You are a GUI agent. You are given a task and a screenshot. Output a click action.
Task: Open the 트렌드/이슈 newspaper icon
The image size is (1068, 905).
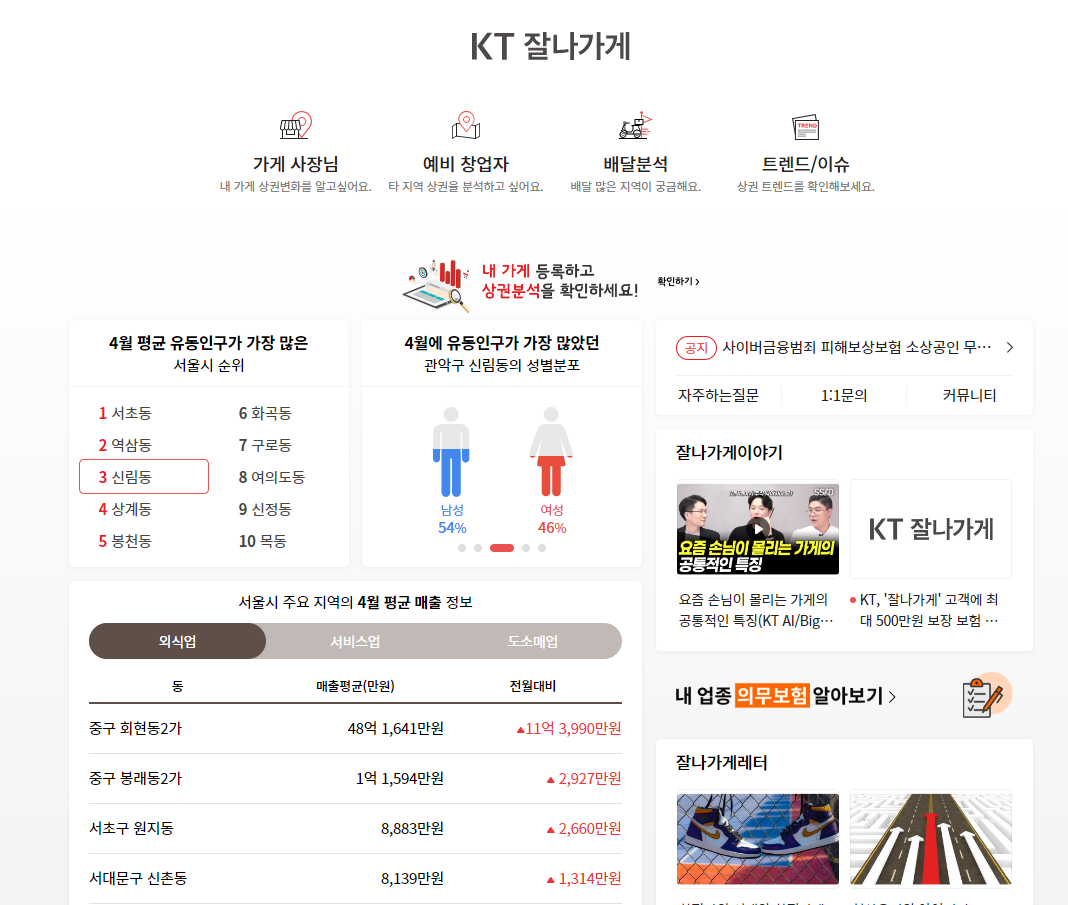point(806,127)
